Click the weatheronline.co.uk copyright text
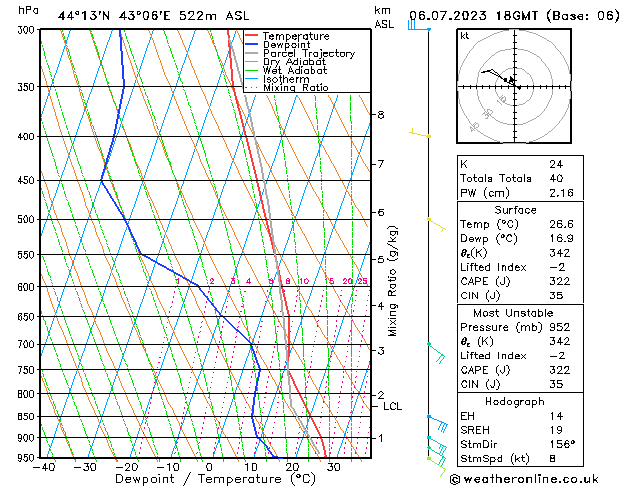629x486 pixels. pos(524,479)
